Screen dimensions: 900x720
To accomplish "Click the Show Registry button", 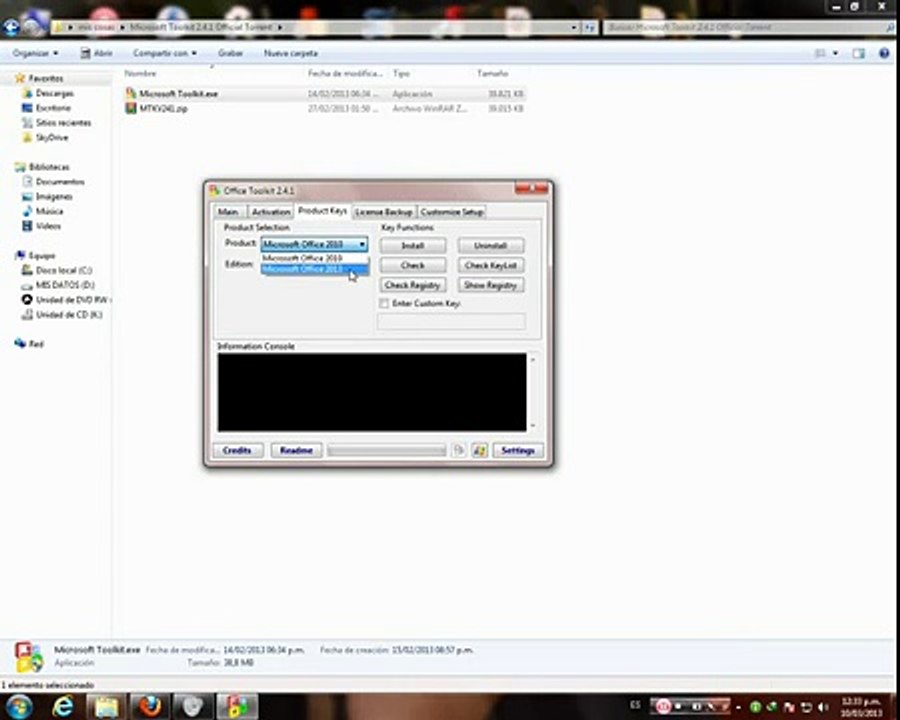I will (x=491, y=285).
